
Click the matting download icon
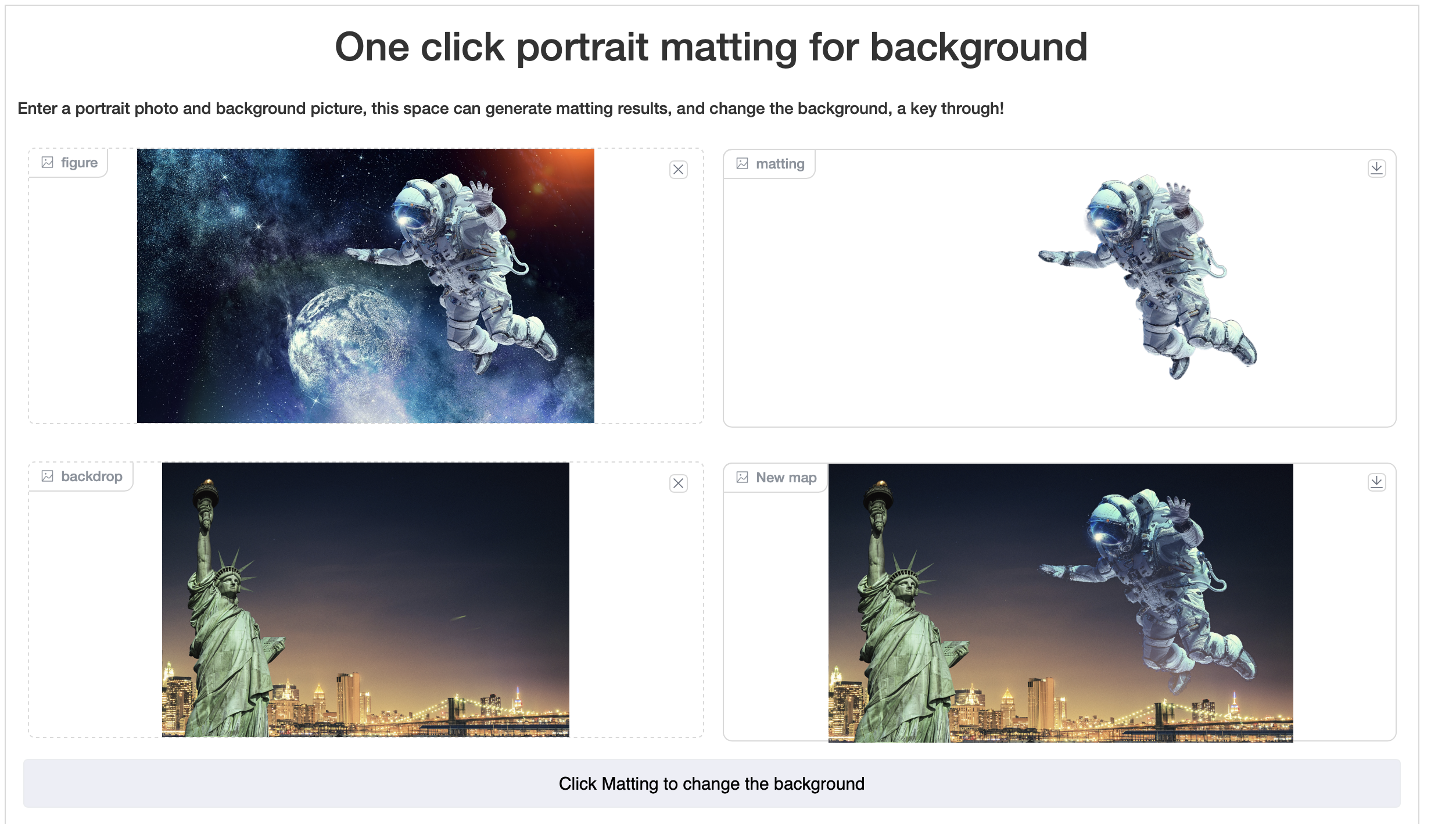point(1376,168)
